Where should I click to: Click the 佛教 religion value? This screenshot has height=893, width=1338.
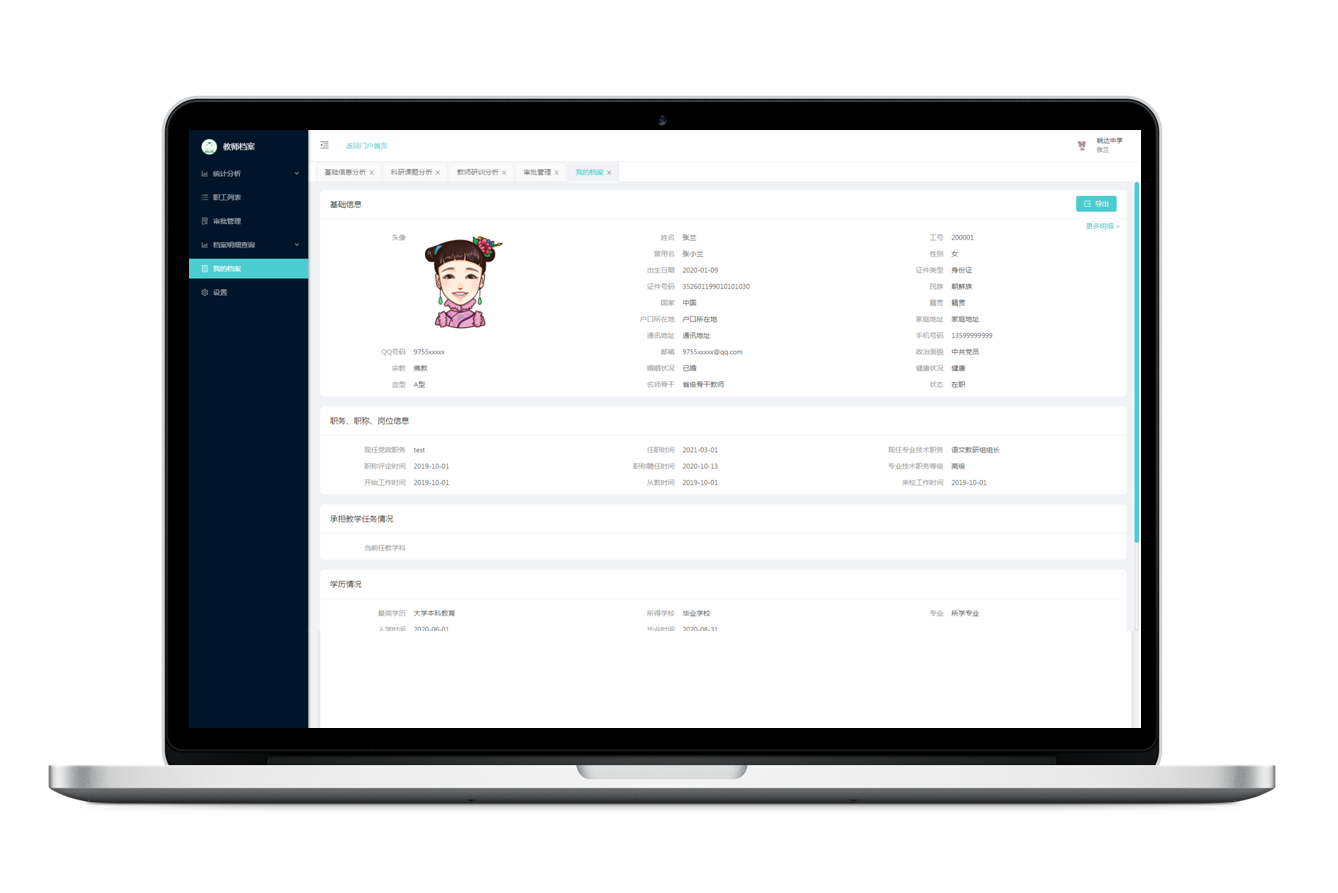point(420,368)
